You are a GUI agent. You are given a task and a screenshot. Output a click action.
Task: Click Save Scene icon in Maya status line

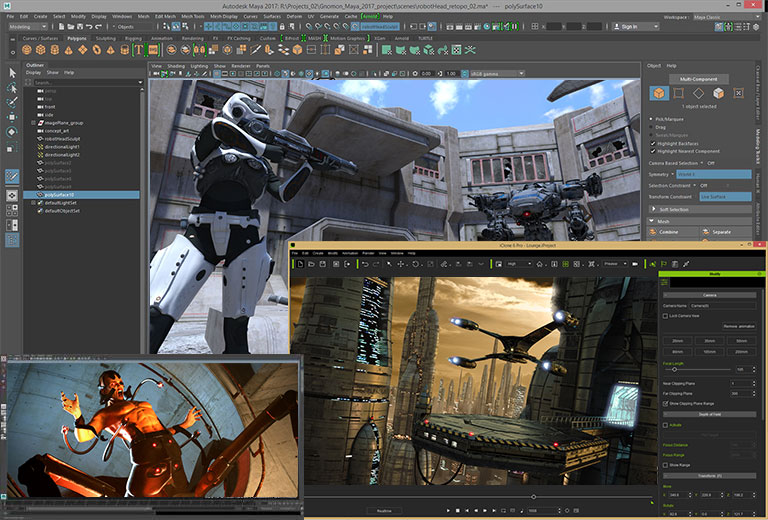point(80,26)
